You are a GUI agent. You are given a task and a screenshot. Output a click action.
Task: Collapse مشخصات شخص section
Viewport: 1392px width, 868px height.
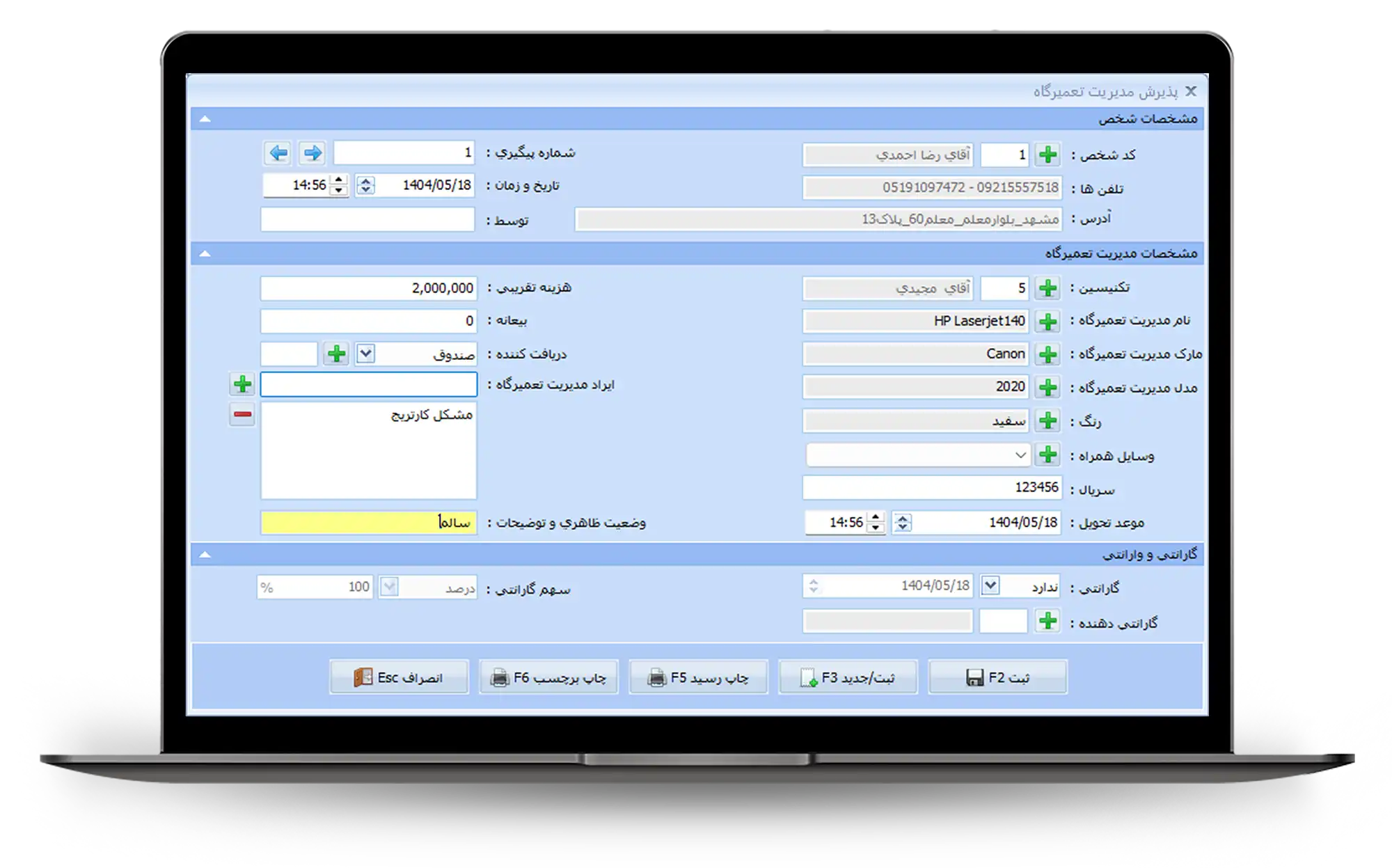tap(205, 119)
